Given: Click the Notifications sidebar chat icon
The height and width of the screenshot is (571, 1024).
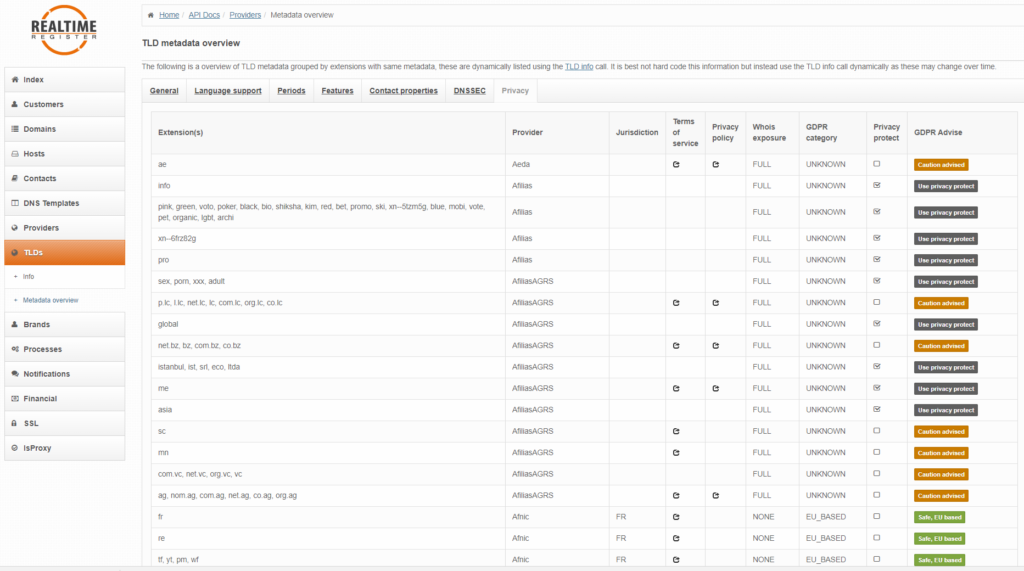Looking at the screenshot, I should (x=15, y=374).
